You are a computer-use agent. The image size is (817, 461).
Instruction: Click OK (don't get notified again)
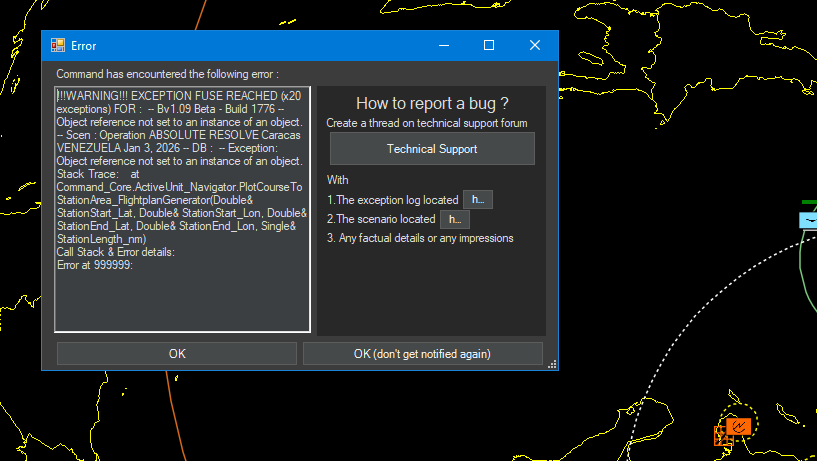(423, 354)
